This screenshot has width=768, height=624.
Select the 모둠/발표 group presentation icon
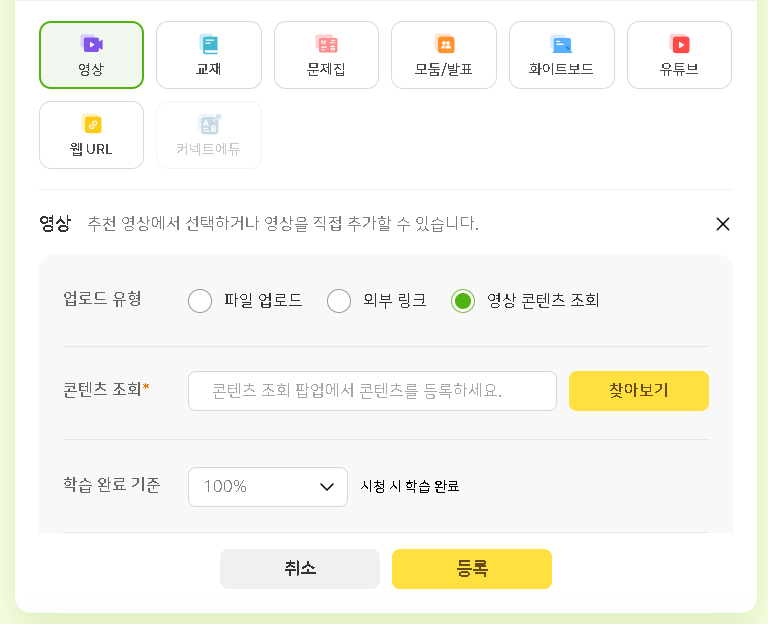point(444,44)
